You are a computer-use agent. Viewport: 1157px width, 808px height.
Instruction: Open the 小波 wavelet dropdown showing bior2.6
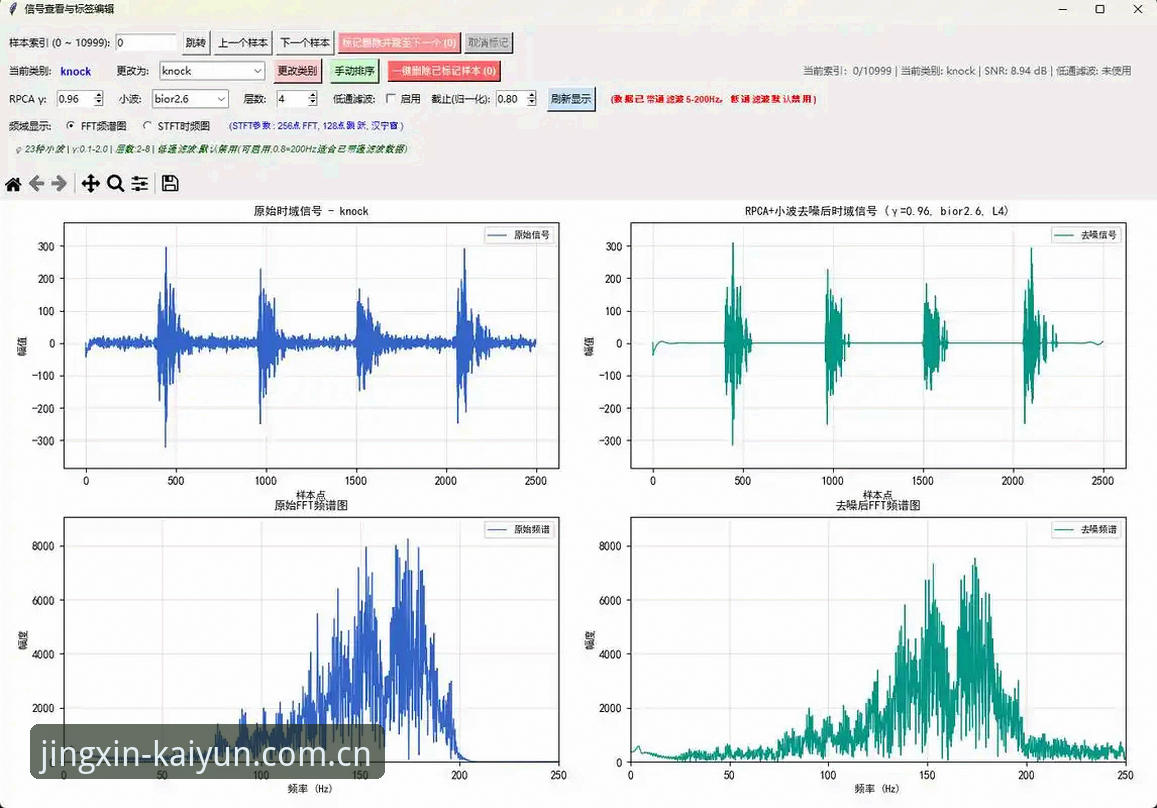190,99
